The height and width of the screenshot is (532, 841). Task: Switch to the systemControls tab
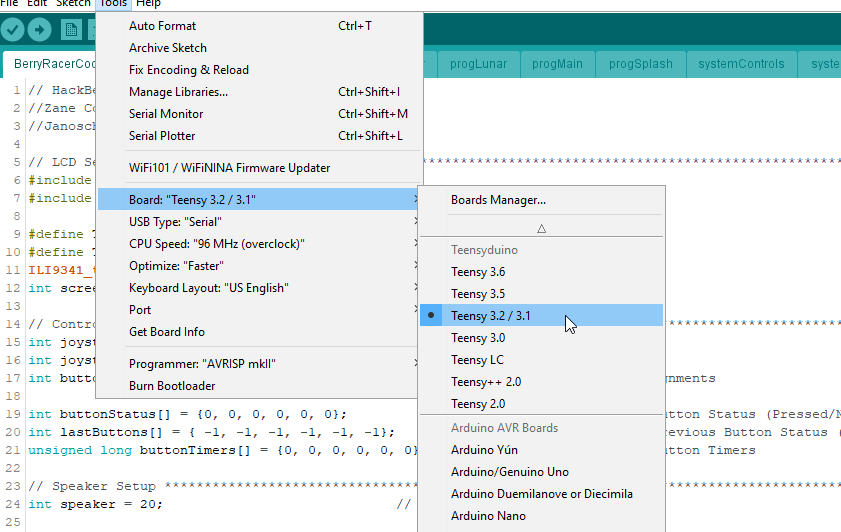(x=741, y=64)
